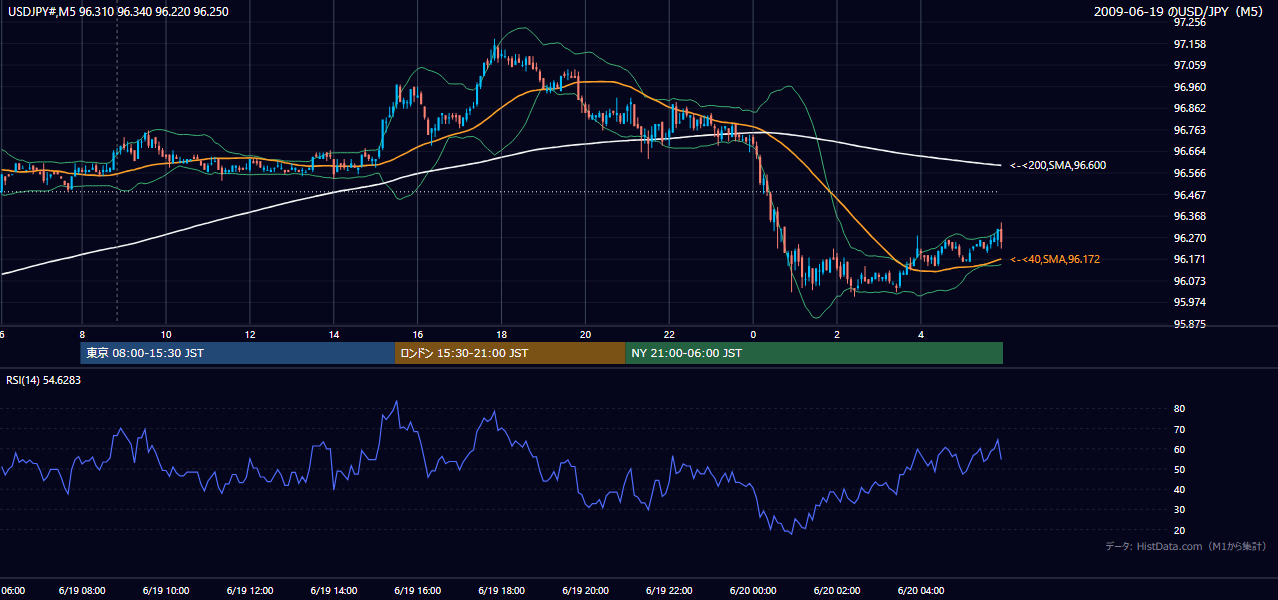
Task: Click hour tick 14 under the price chart
Action: [x=334, y=335]
